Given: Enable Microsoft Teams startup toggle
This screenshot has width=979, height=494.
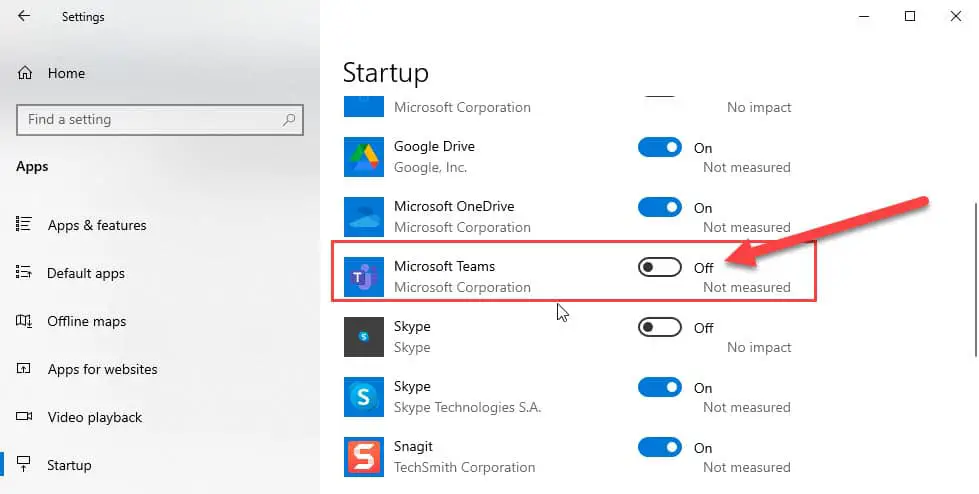Looking at the screenshot, I should (659, 268).
